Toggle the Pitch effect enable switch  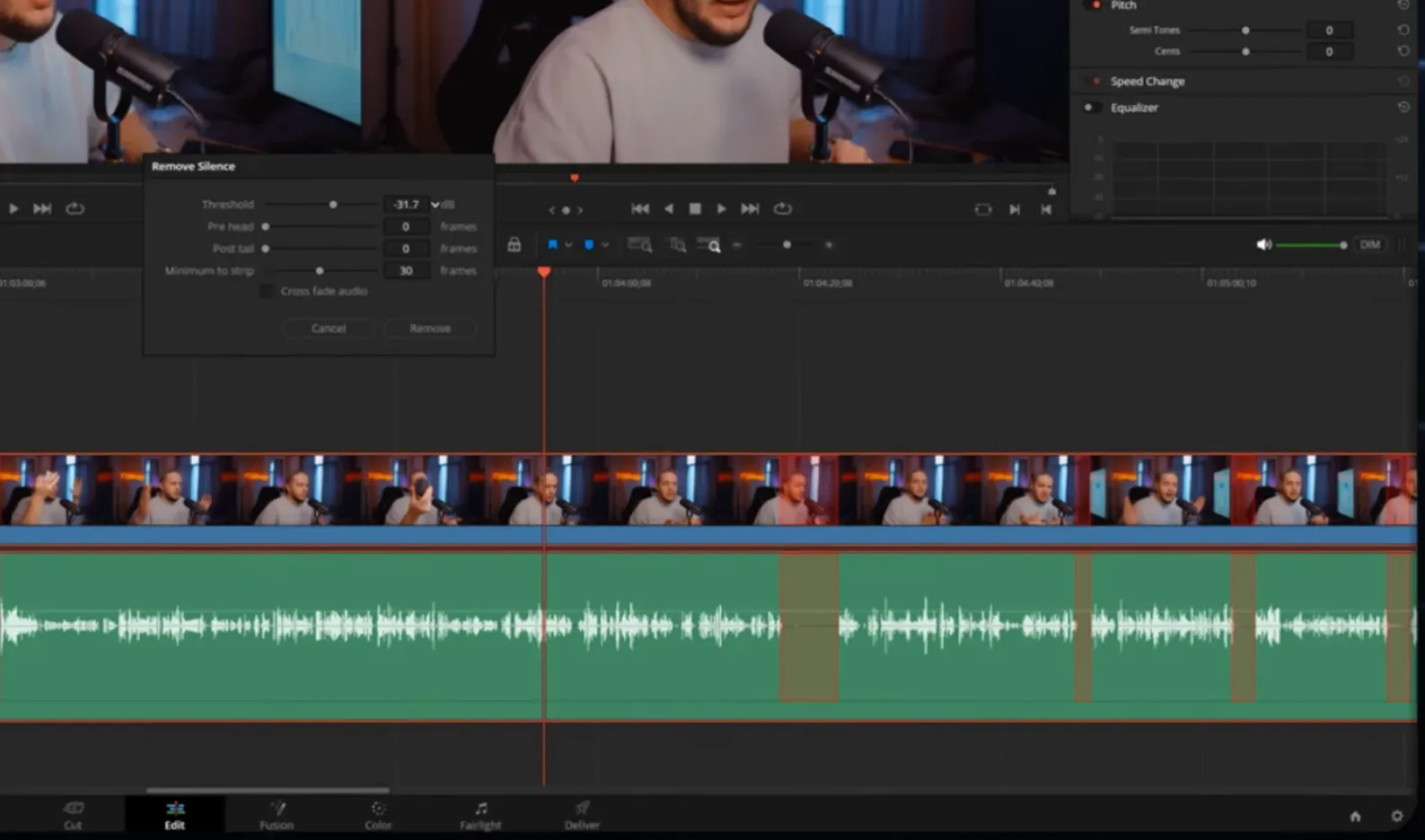coord(1095,5)
